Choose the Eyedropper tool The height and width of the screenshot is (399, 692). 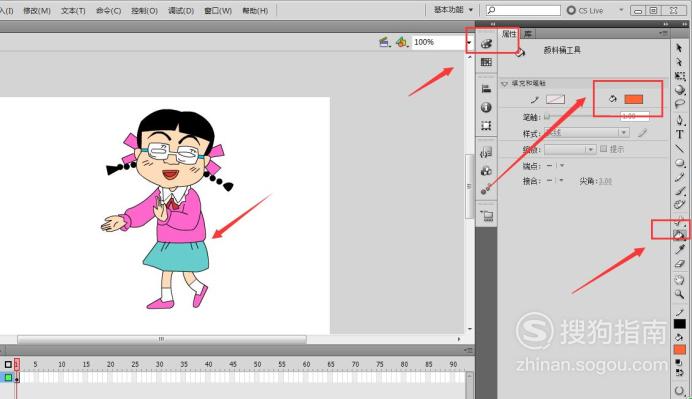(x=680, y=249)
